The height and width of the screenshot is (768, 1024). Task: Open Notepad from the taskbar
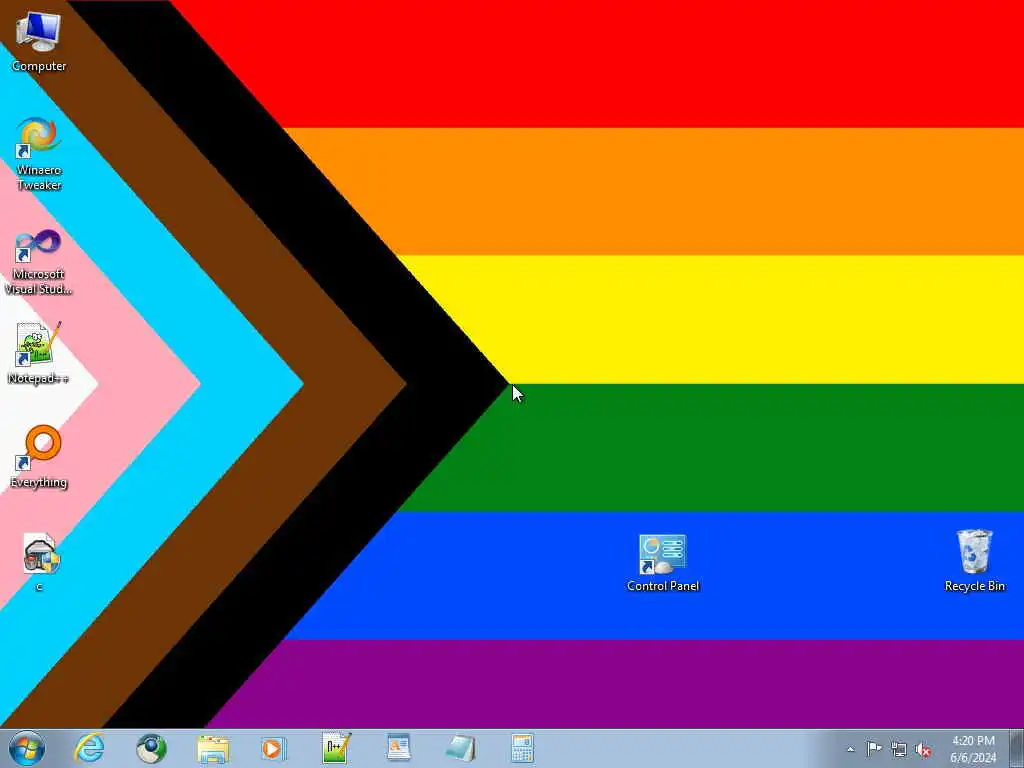tap(460, 748)
